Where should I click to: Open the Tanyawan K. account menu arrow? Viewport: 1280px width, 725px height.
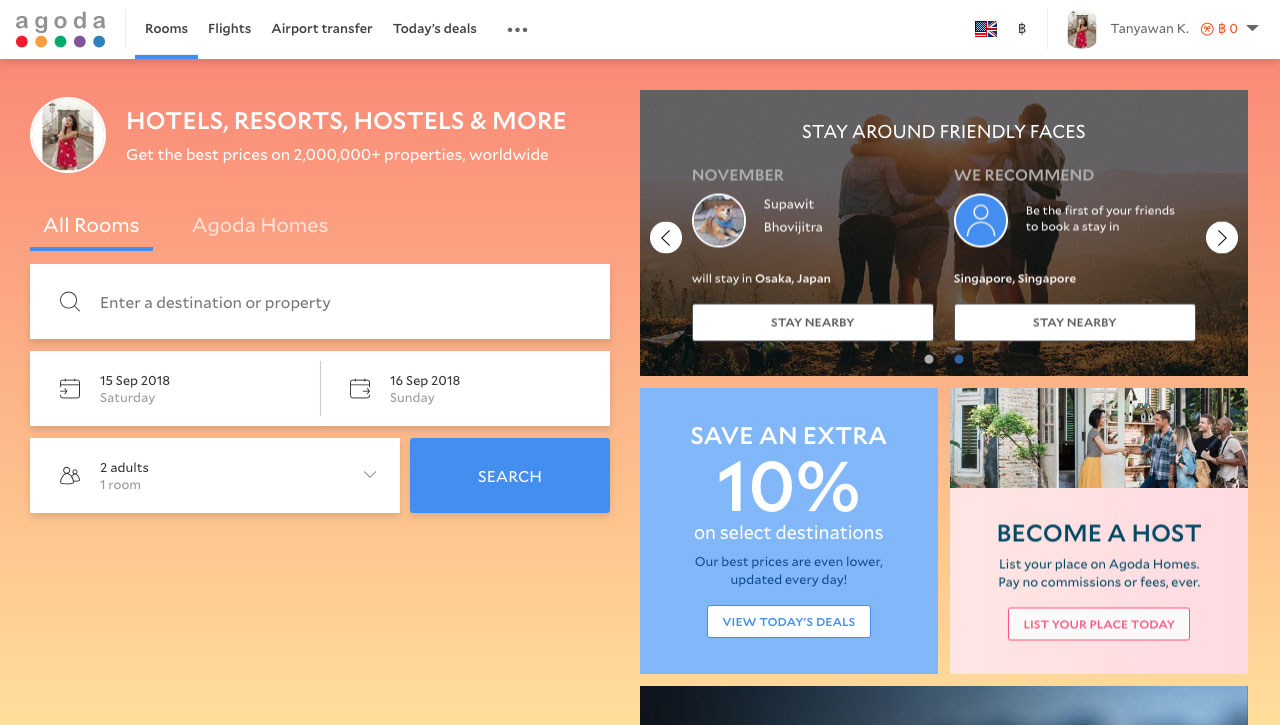coord(1252,29)
